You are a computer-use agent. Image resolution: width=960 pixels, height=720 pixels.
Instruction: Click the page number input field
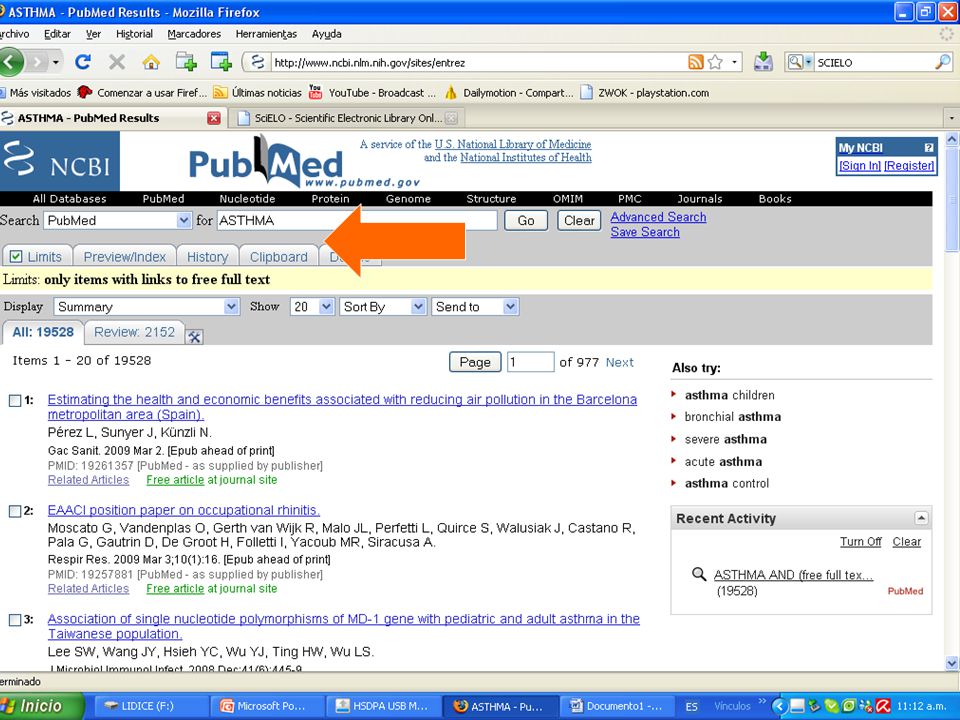click(530, 362)
